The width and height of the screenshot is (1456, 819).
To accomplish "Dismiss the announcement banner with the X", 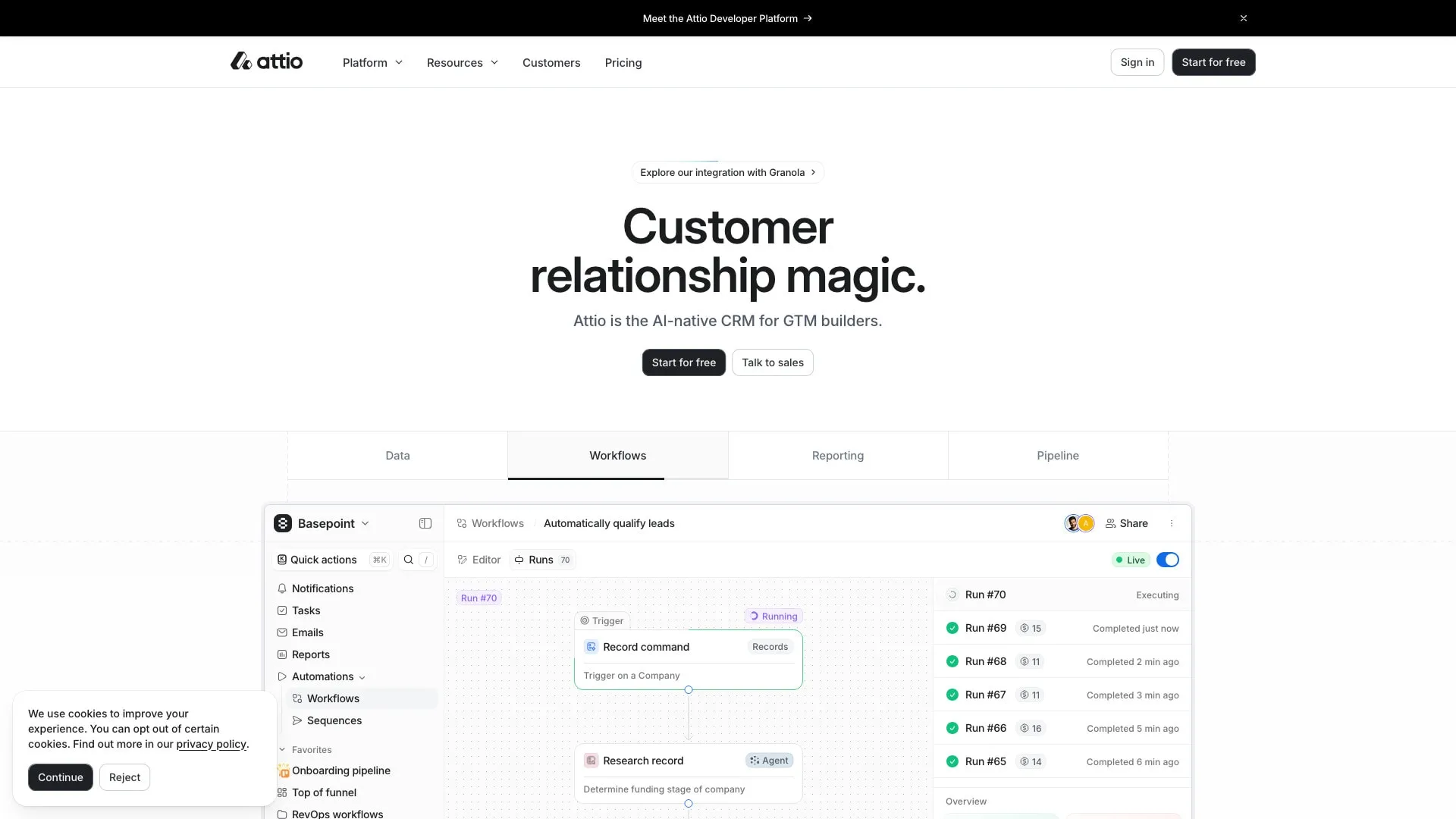I will (x=1244, y=18).
